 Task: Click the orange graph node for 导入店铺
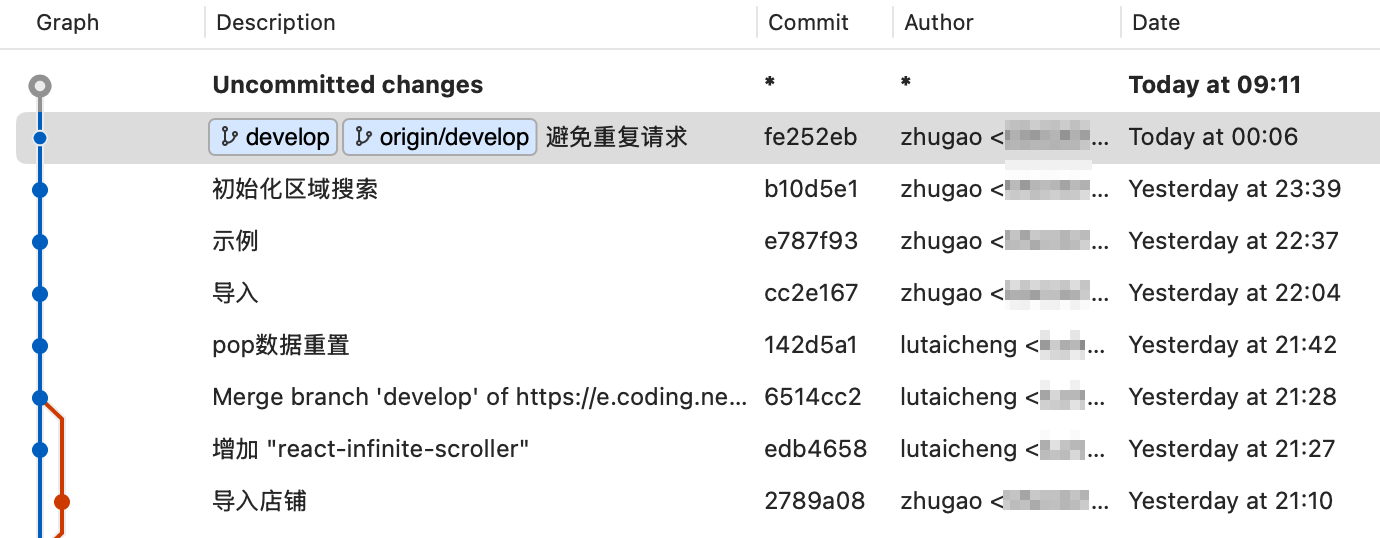tap(61, 501)
